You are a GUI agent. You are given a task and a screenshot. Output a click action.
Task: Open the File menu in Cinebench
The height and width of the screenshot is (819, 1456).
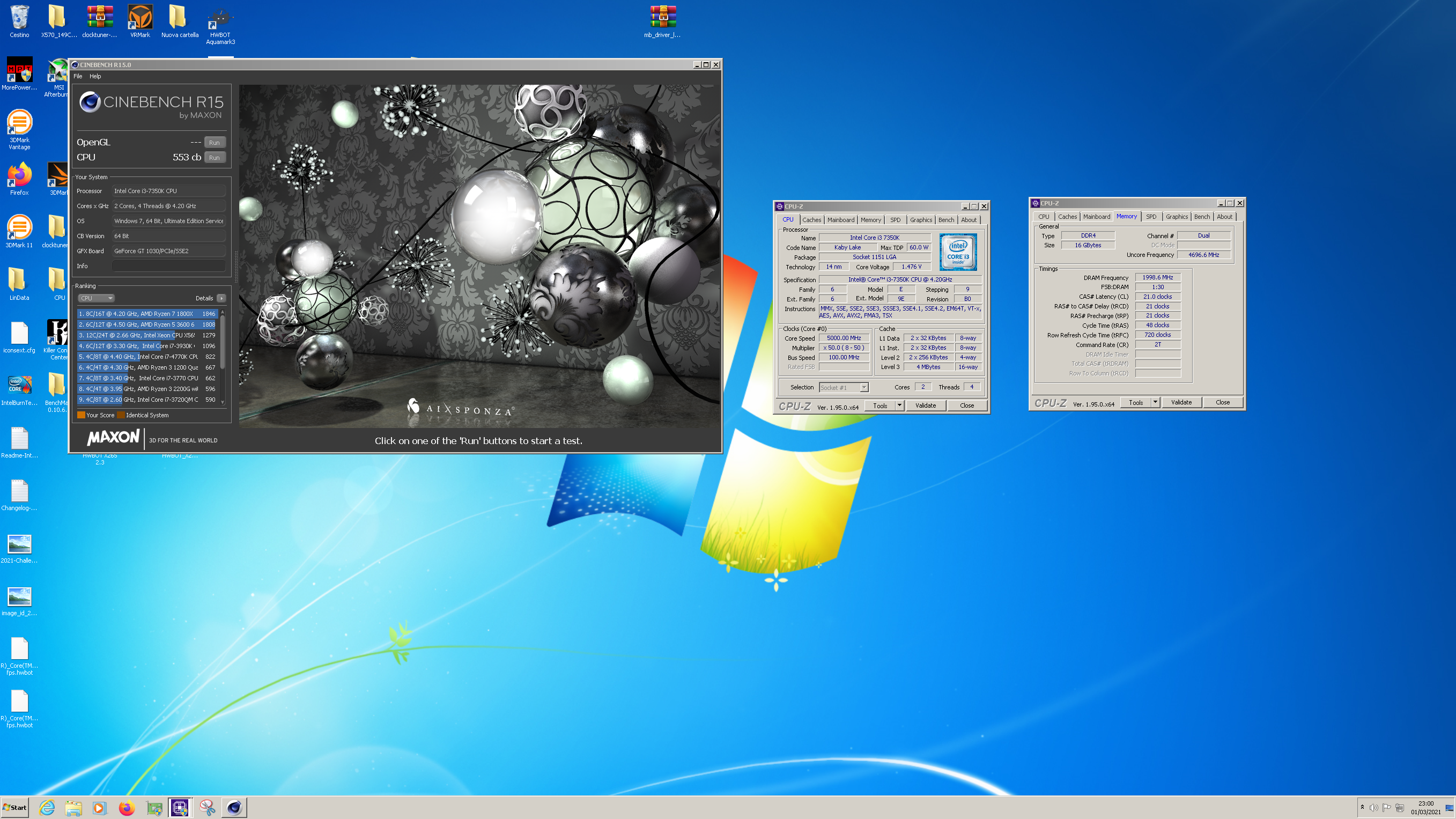[x=78, y=76]
